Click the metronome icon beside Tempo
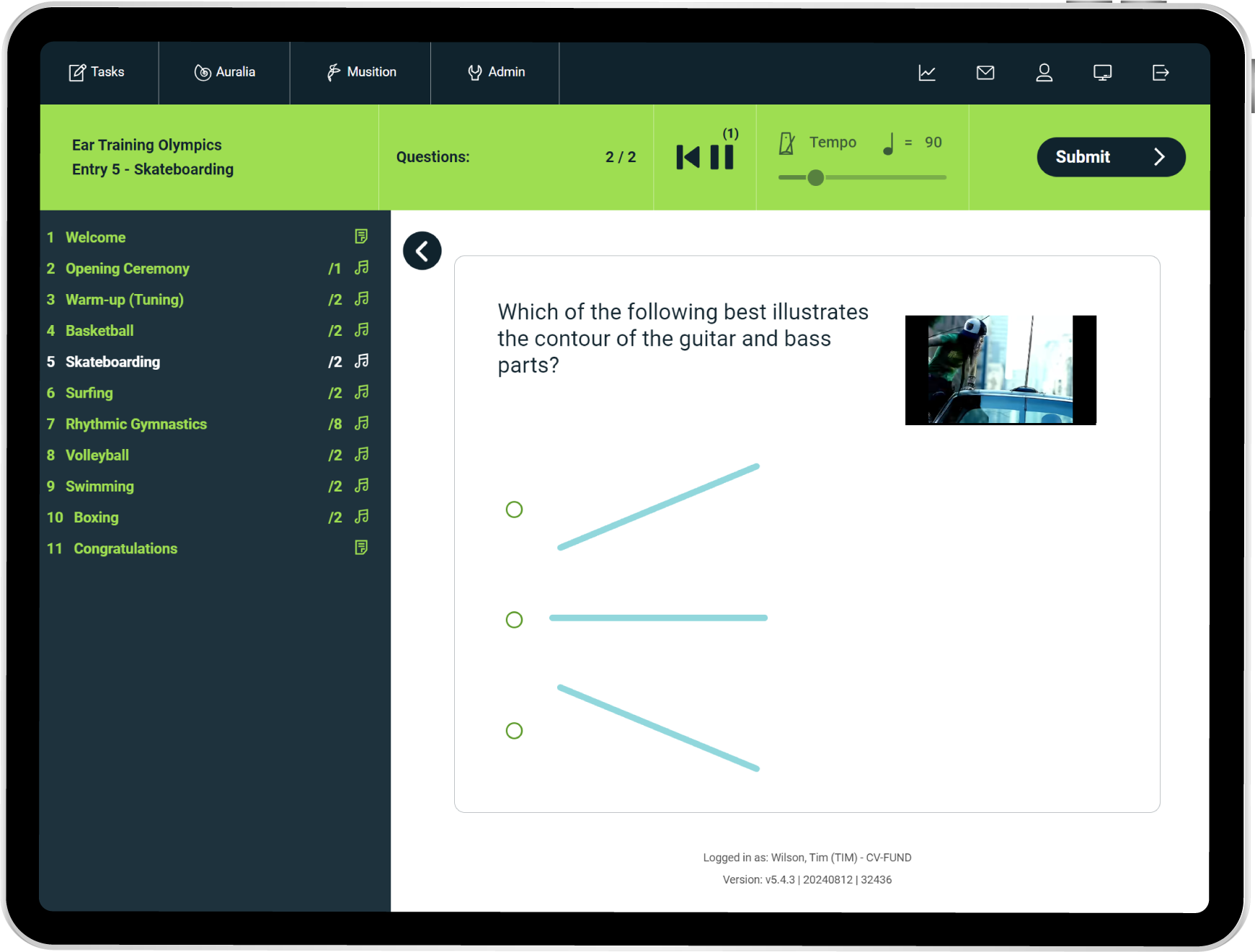Viewport: 1255px width, 952px height. click(x=786, y=143)
